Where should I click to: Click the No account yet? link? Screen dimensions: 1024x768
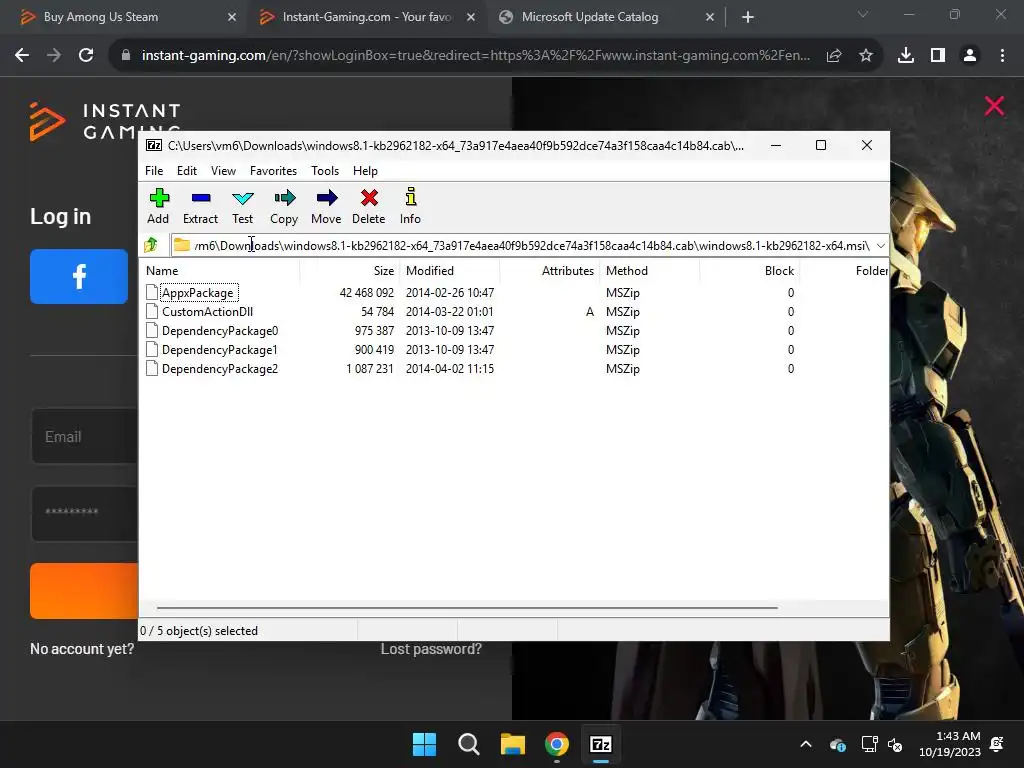(x=82, y=648)
